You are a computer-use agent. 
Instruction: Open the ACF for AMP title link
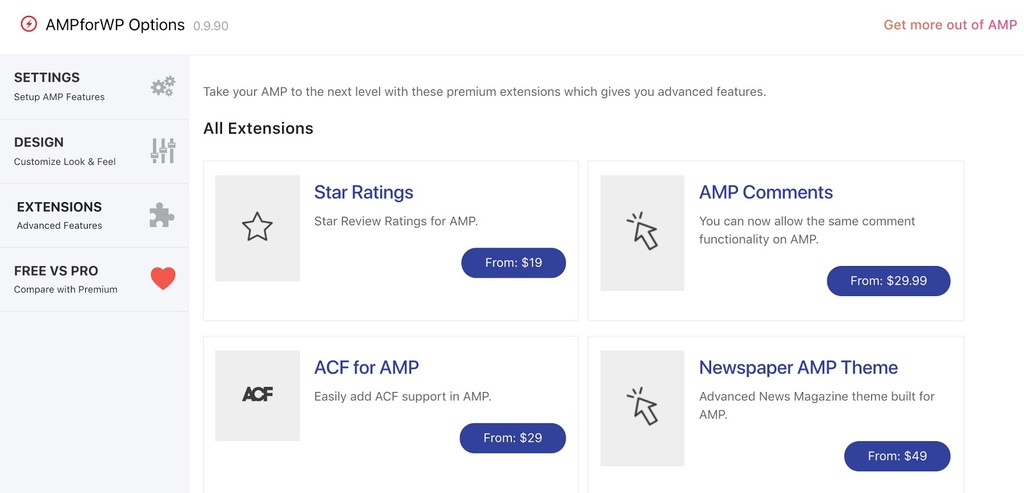click(366, 368)
